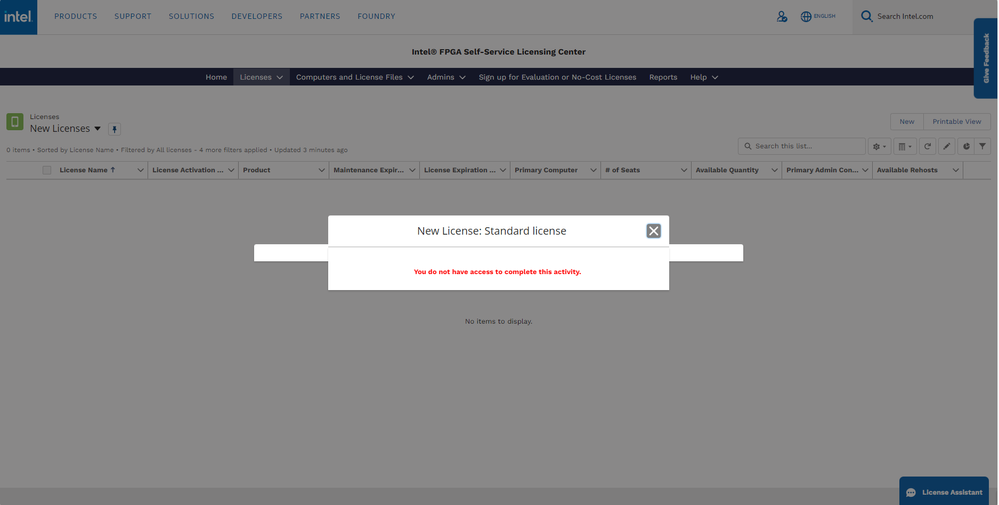
Task: Click the ENGLISH language link
Action: 824,17
